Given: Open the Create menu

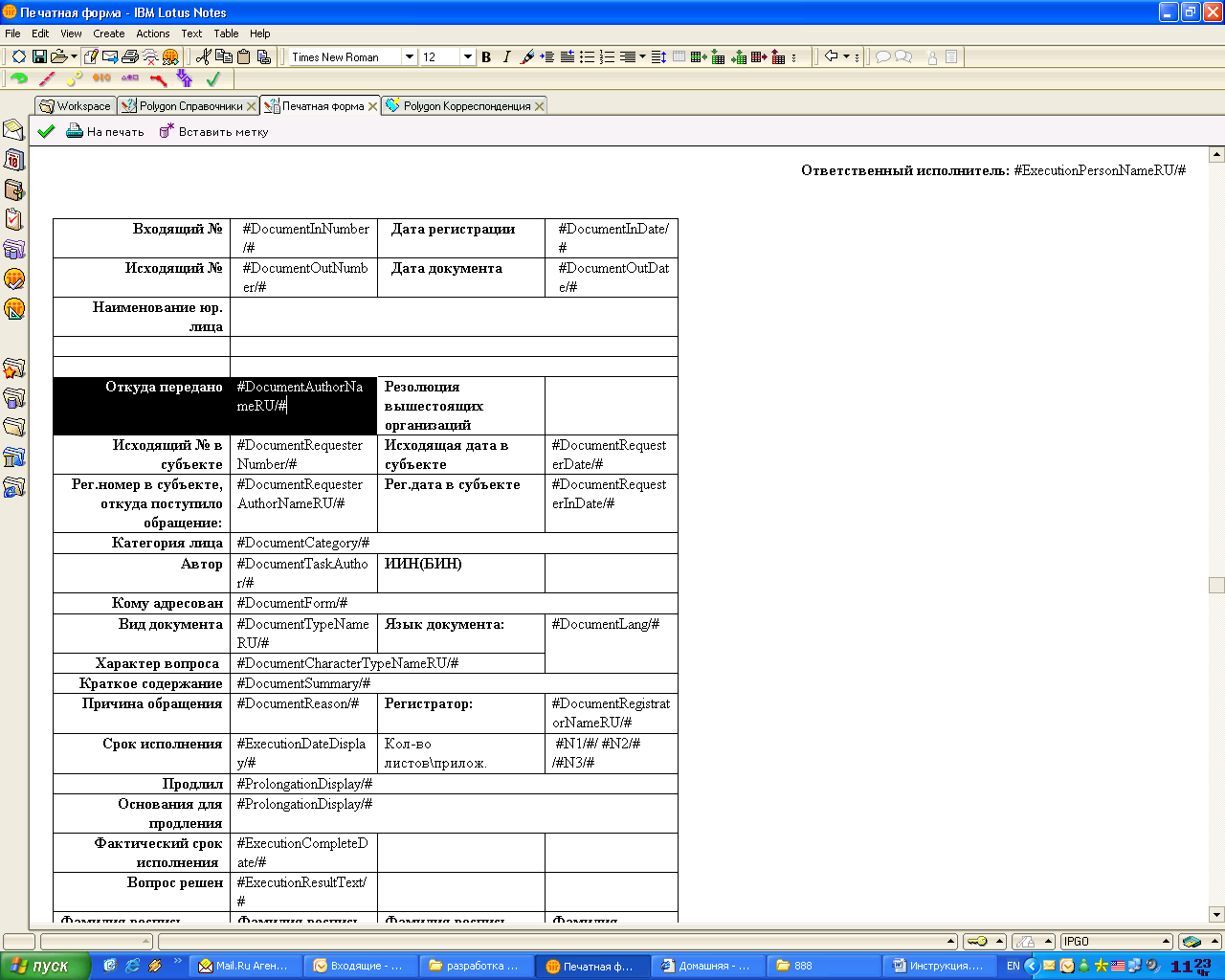Looking at the screenshot, I should 109,33.
